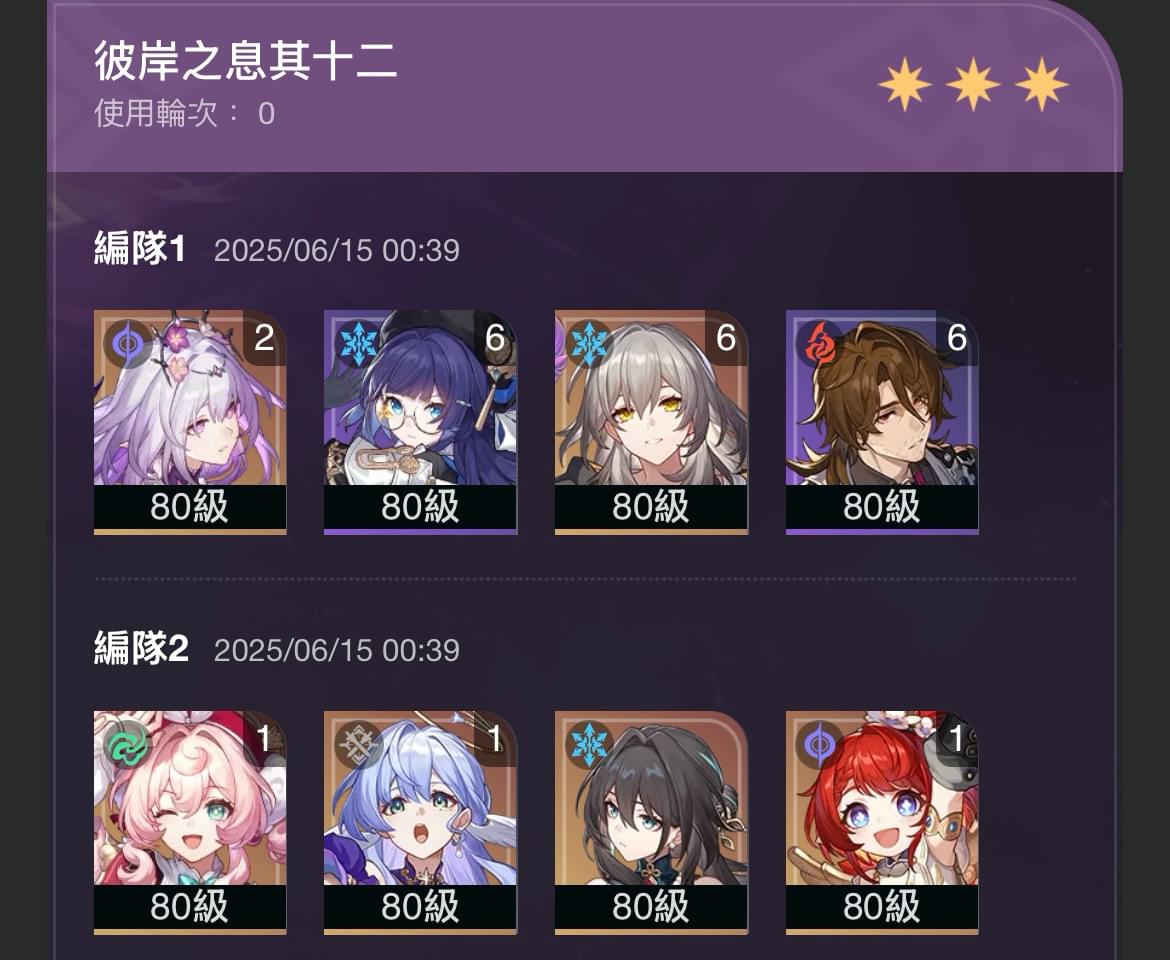Click the Quantum element icon on the white-haired character
This screenshot has width=1170, height=960.
(x=128, y=345)
